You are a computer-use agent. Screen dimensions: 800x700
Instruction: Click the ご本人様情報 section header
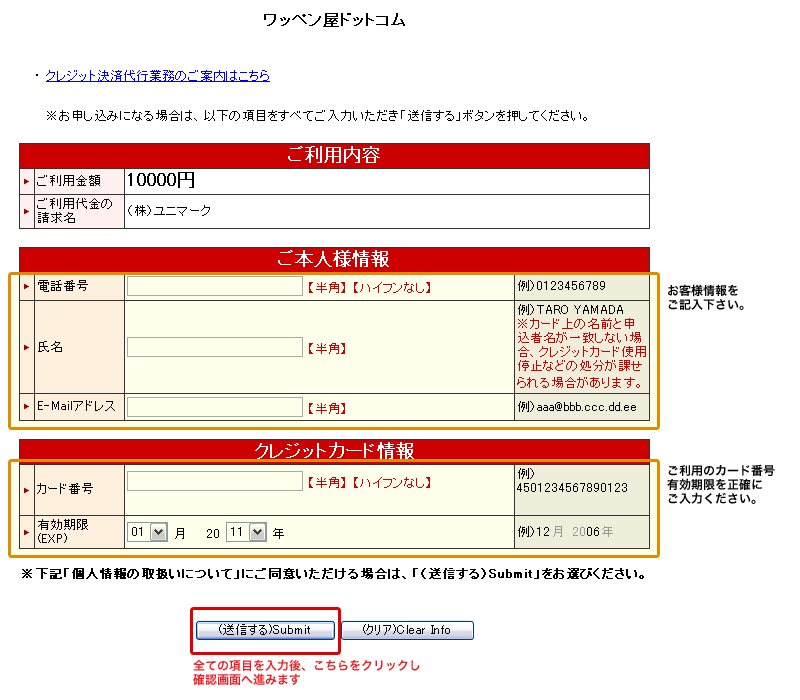pyautogui.click(x=334, y=259)
